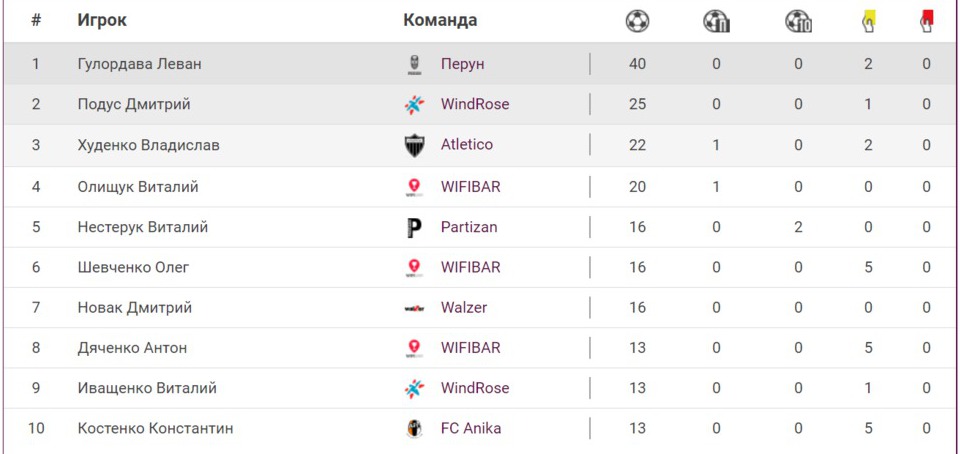960x454 pixels.
Task: Click the FC Anika team logo
Action: [414, 429]
